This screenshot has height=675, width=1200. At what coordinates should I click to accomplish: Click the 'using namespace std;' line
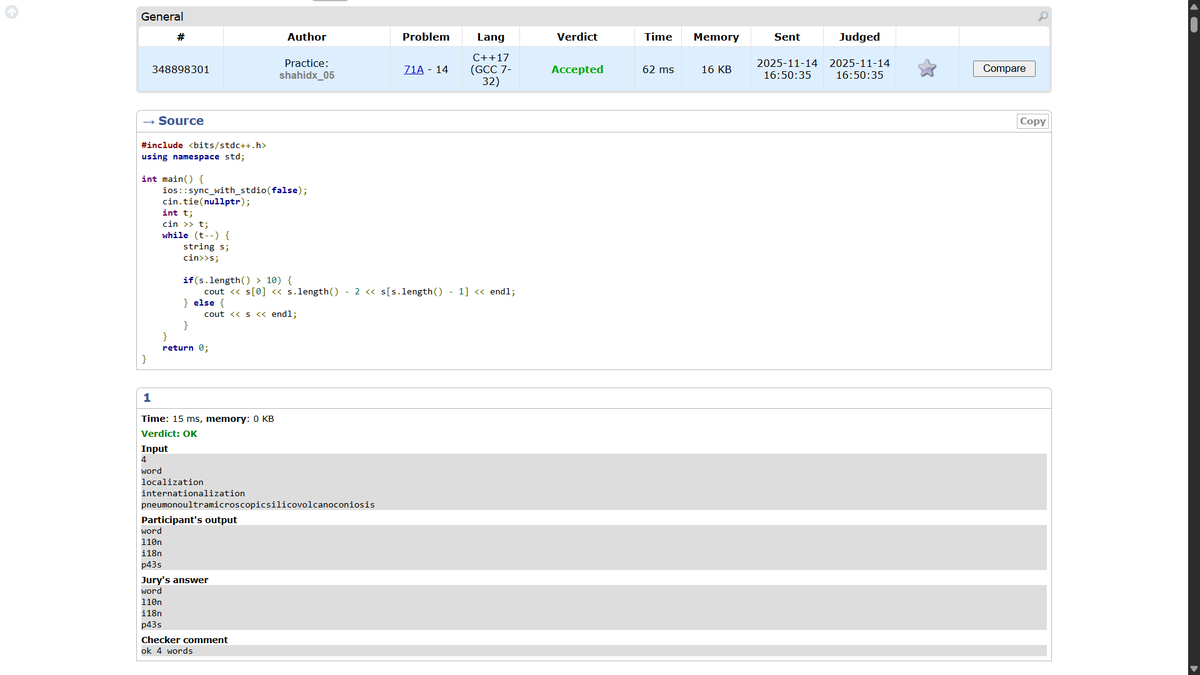click(x=193, y=156)
